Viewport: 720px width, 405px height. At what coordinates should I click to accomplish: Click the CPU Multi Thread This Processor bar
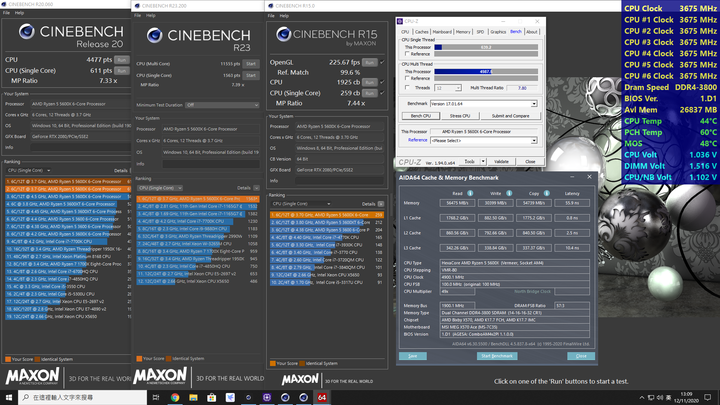(486, 72)
